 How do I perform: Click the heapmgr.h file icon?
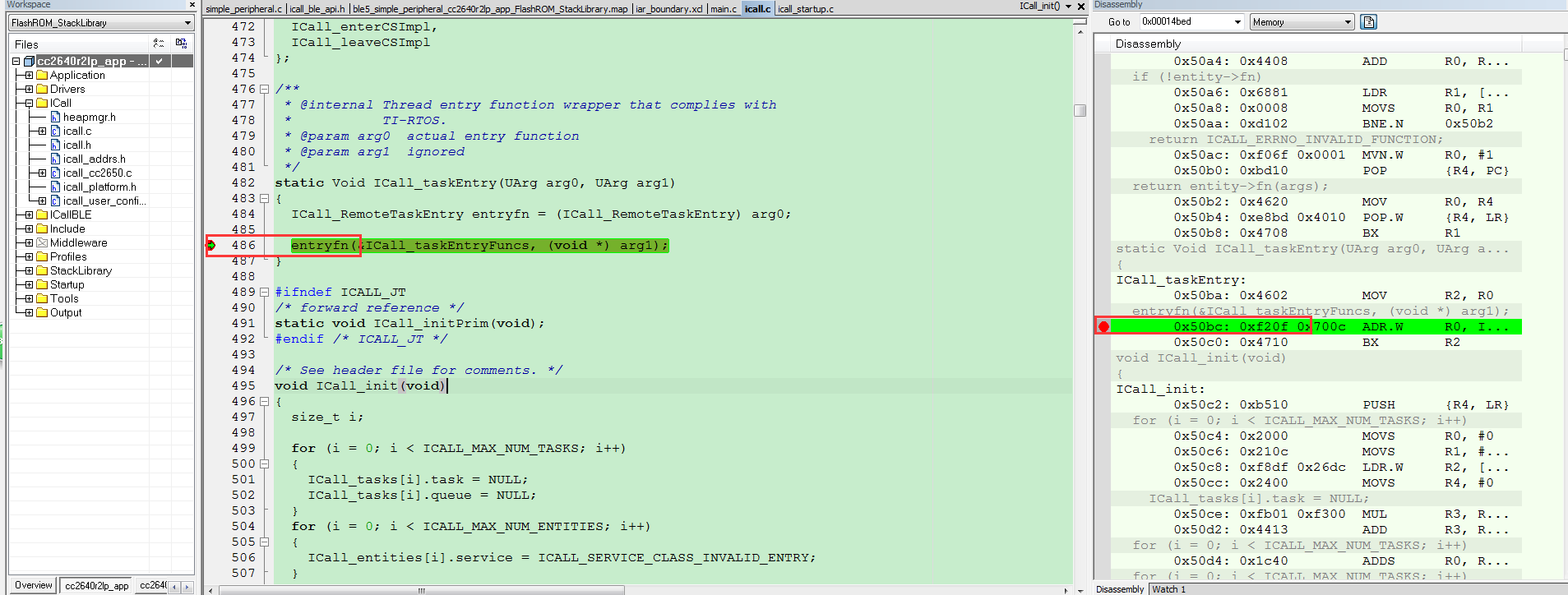tap(56, 118)
